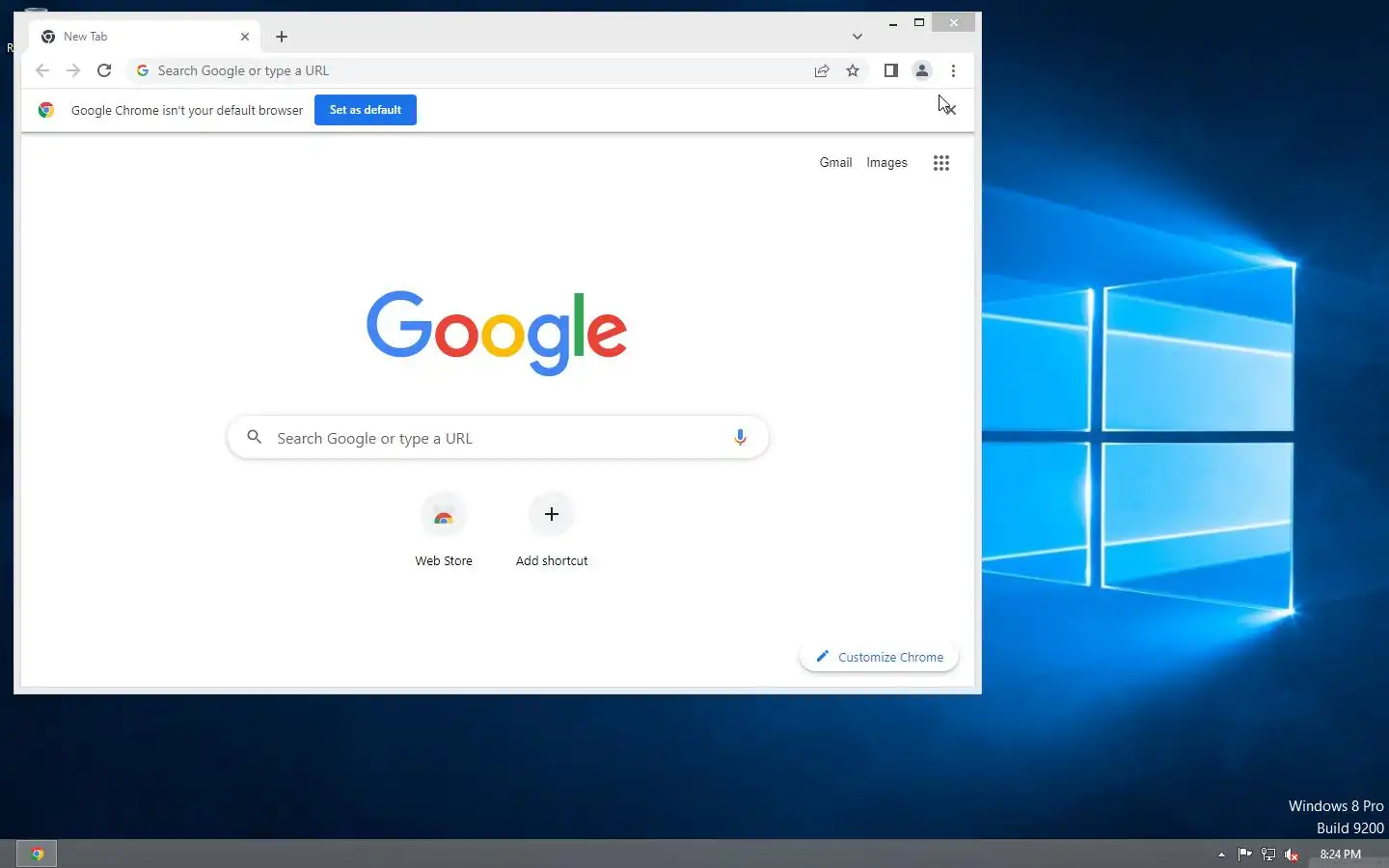Image resolution: width=1389 pixels, height=868 pixels.
Task: Open a new tab with plus button
Action: coord(282,37)
